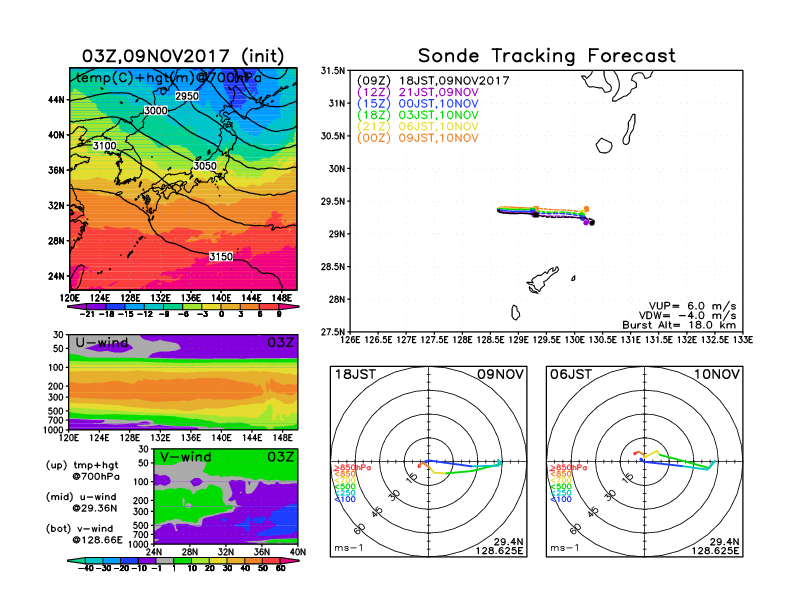Click the 700hPa temperature map
The width and height of the screenshot is (792, 612).
(x=183, y=179)
